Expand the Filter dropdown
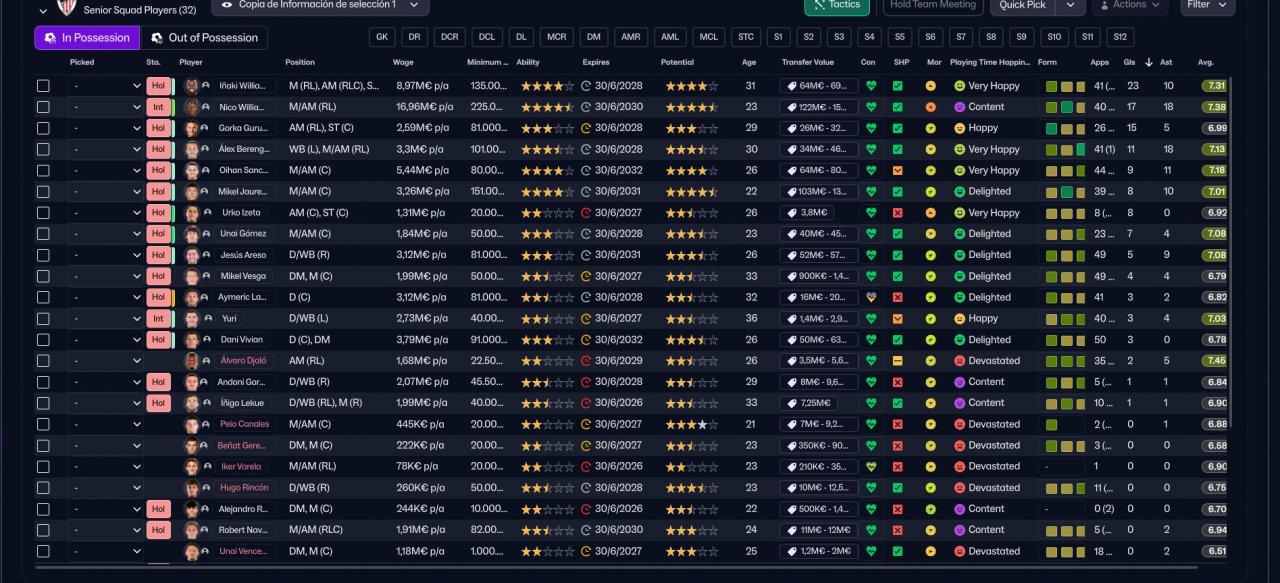 (1207, 5)
